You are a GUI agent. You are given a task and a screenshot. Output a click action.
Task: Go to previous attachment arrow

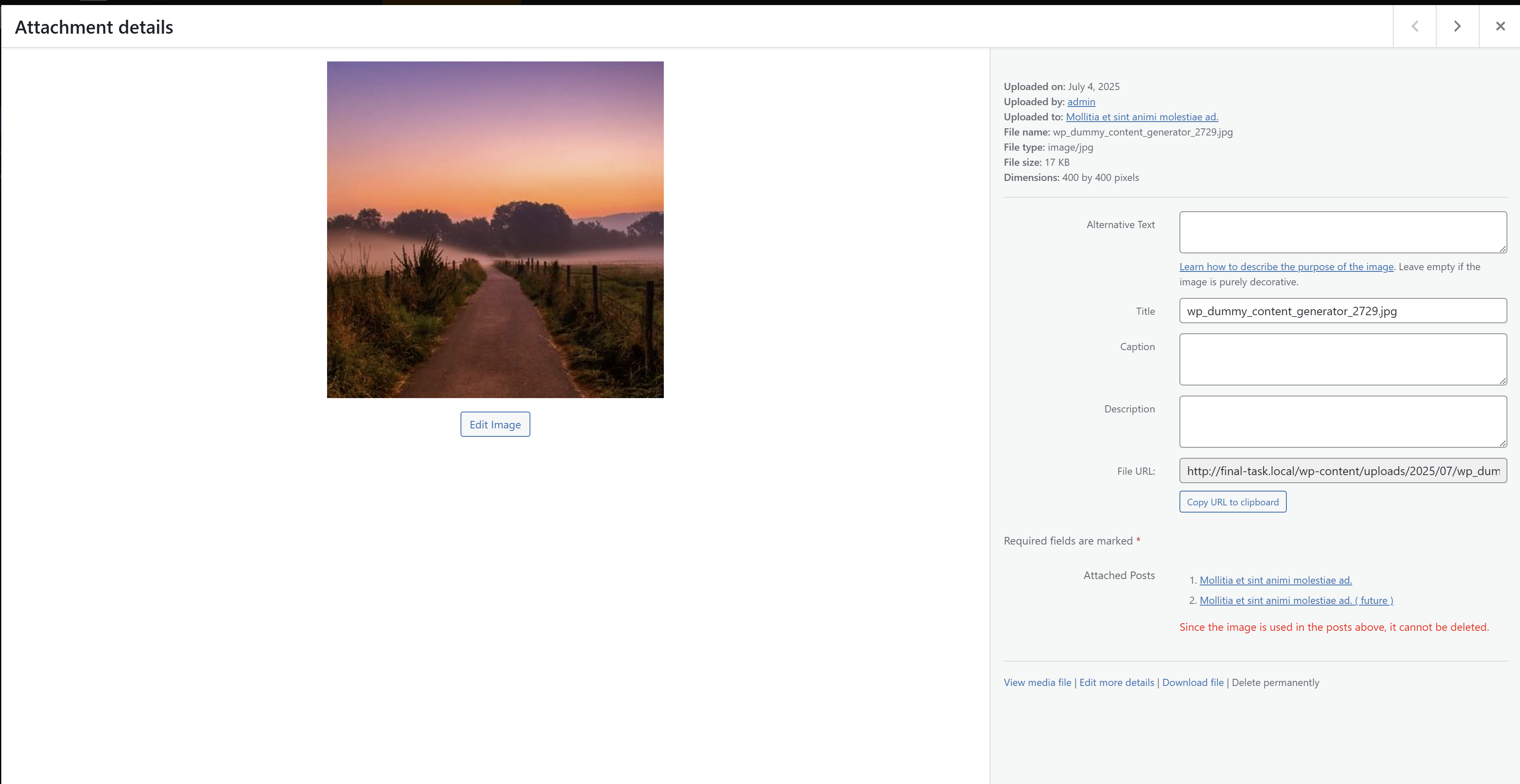(x=1414, y=26)
